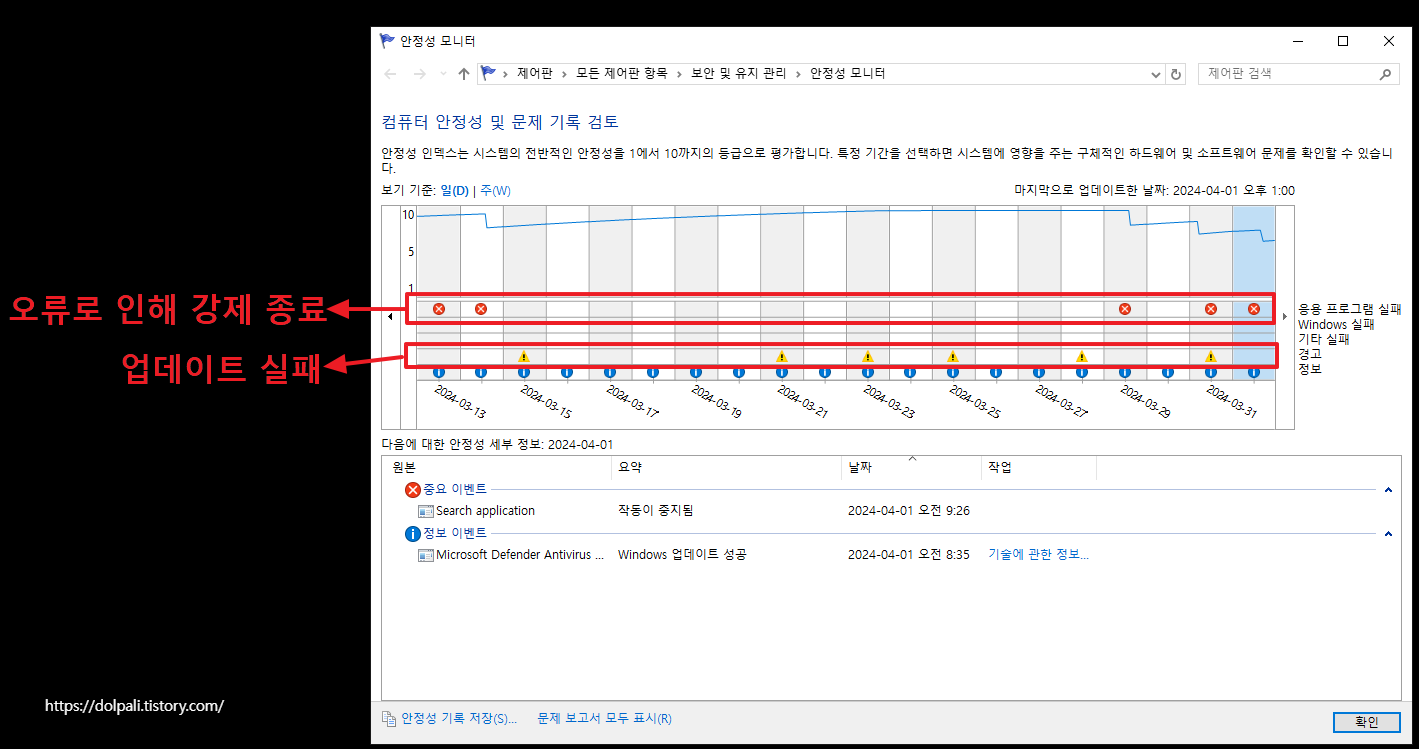1419x749 pixels.
Task: Click the refresh icon next to the address bar
Action: (1175, 73)
